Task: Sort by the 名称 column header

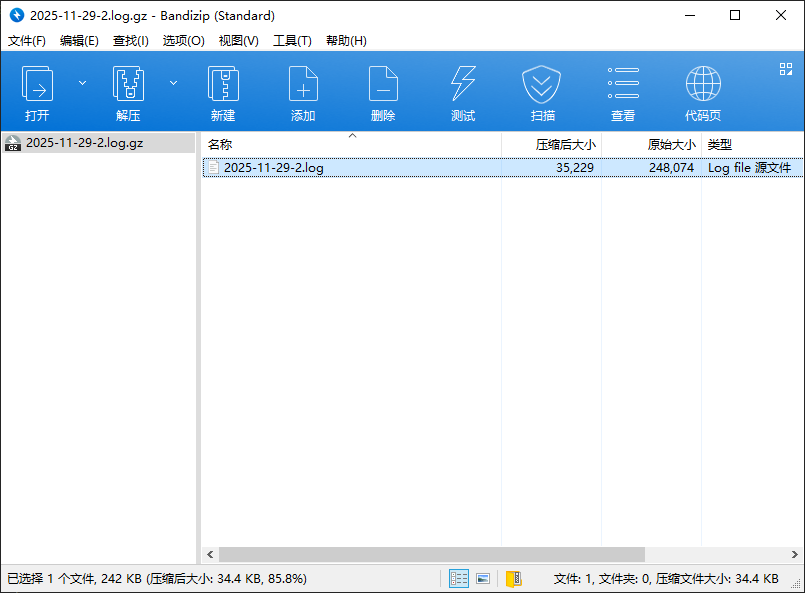Action: click(x=351, y=145)
